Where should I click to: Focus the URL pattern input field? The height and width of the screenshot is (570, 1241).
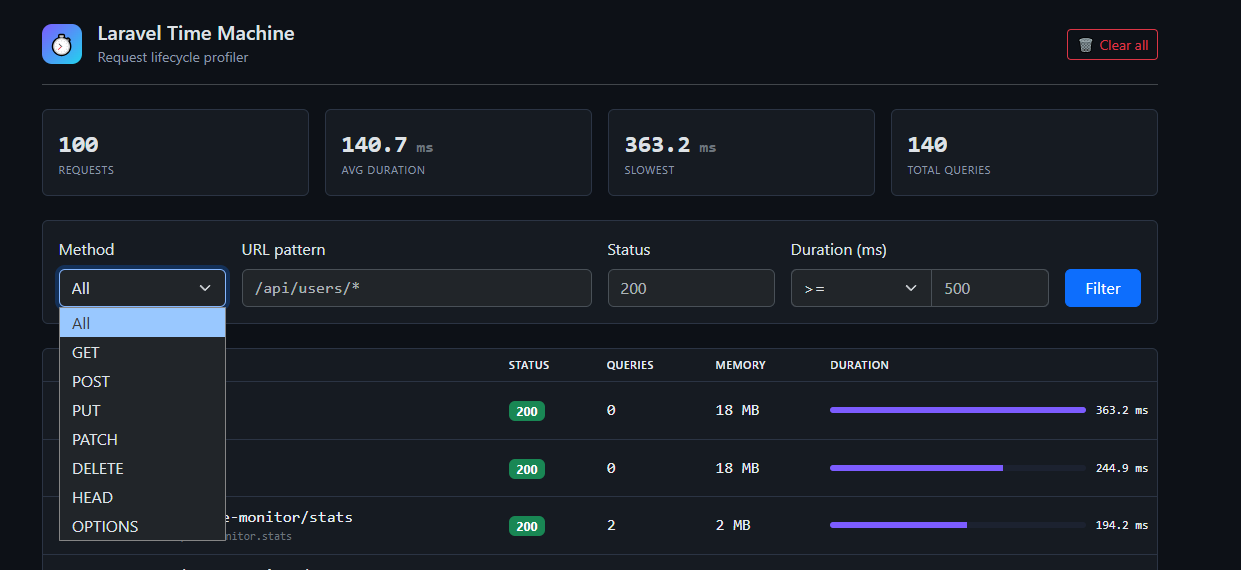417,288
